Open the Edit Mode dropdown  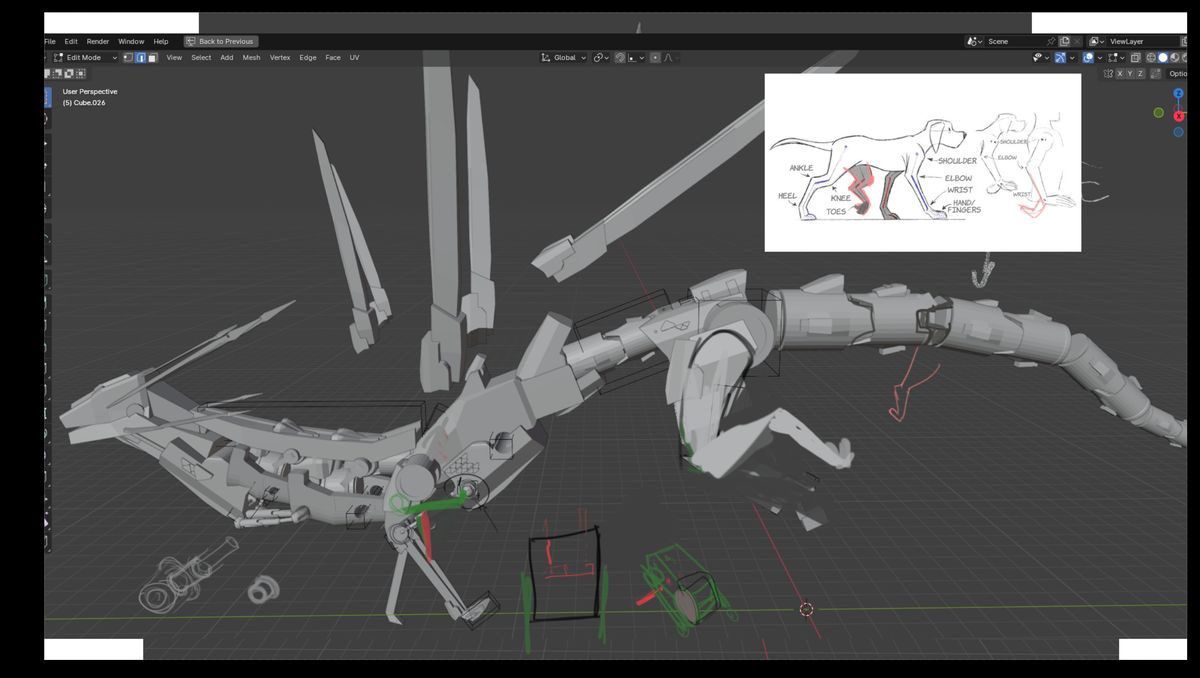pos(85,58)
